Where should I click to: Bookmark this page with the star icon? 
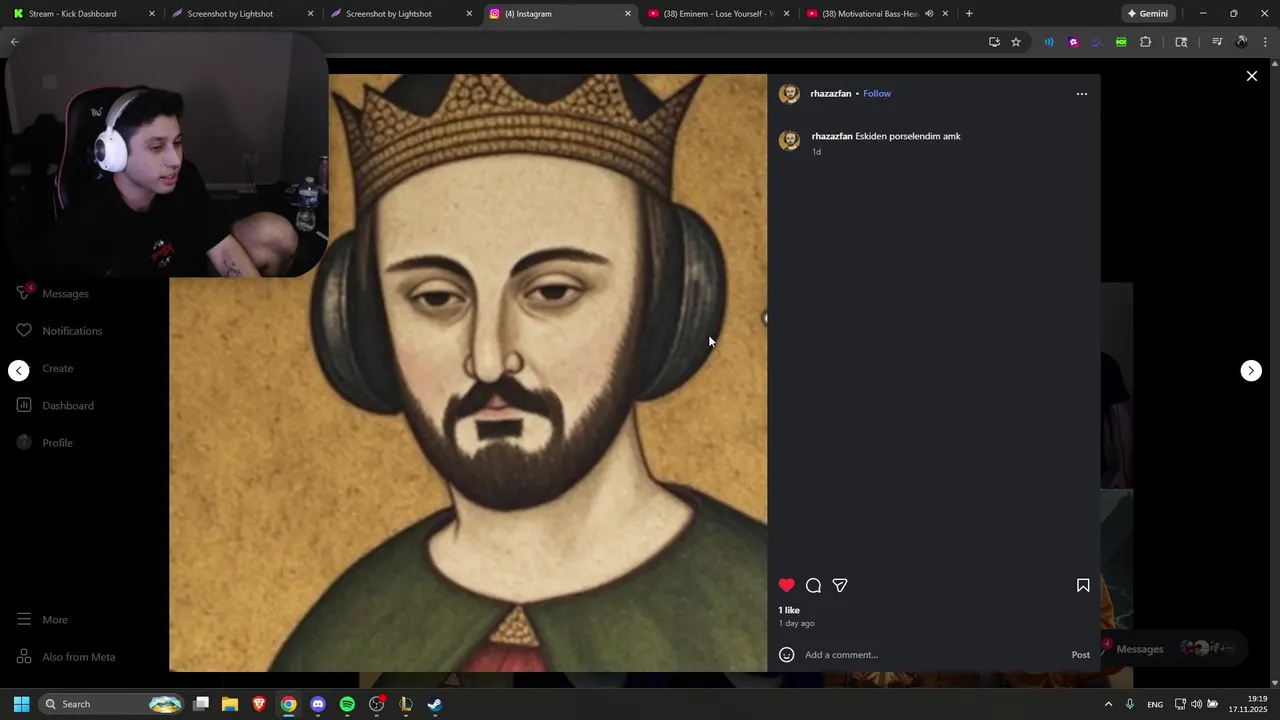1016,42
